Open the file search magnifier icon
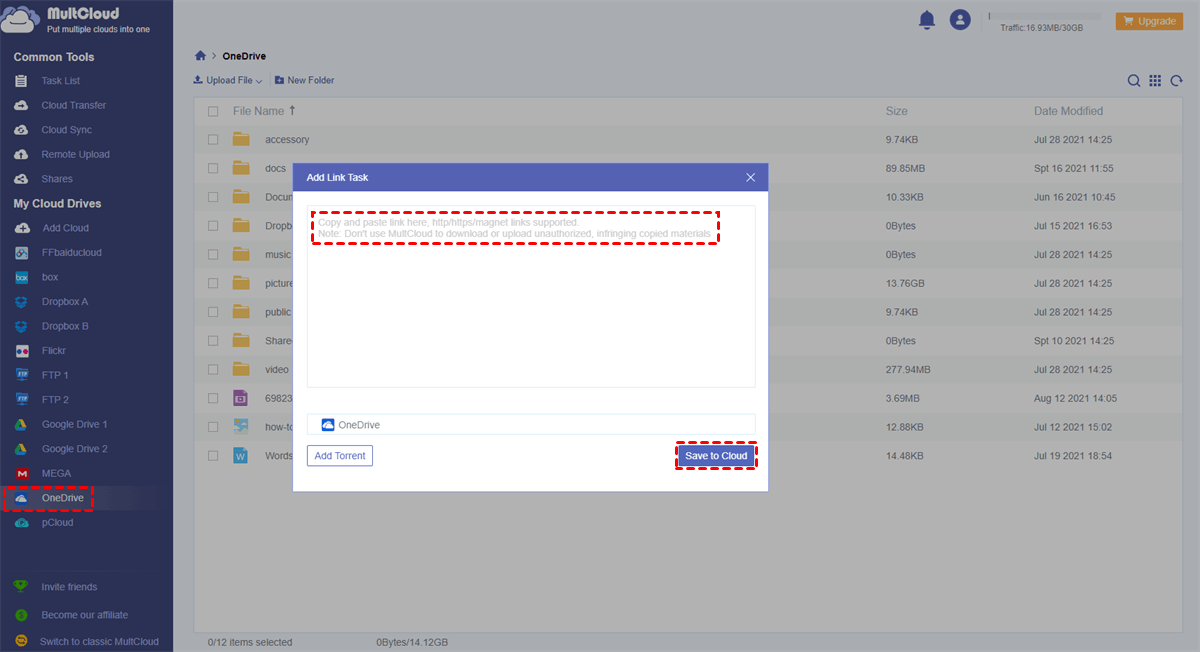Viewport: 1200px width, 652px height. (1134, 81)
